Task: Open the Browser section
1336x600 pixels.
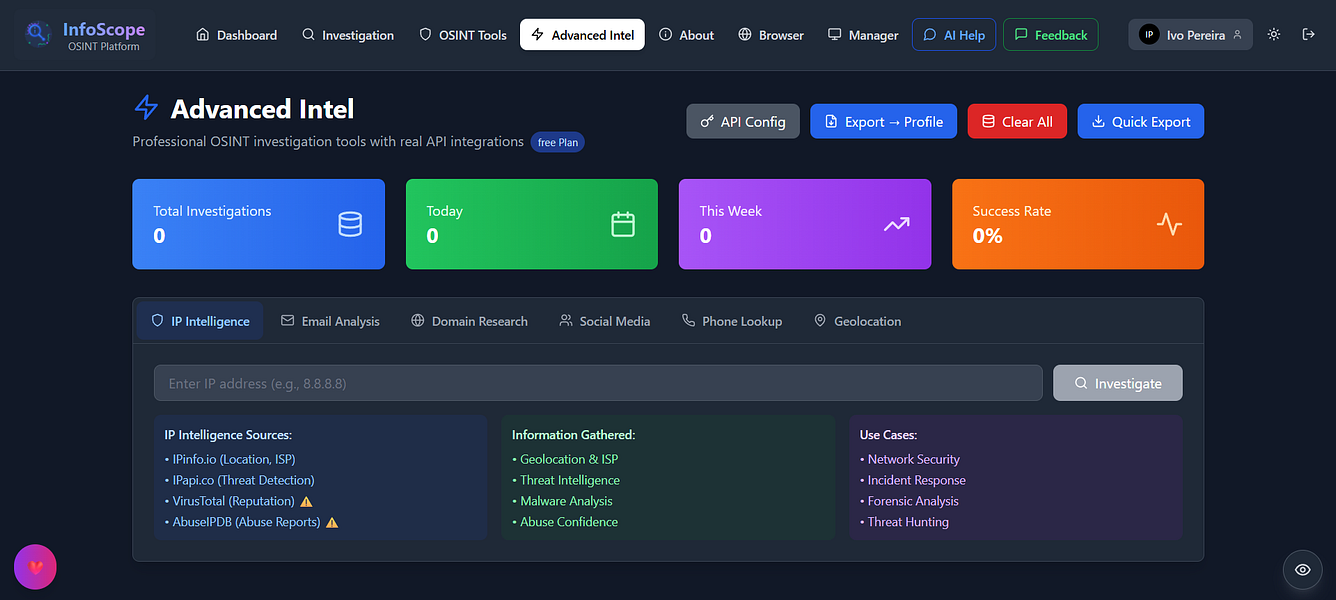Action: tap(770, 34)
